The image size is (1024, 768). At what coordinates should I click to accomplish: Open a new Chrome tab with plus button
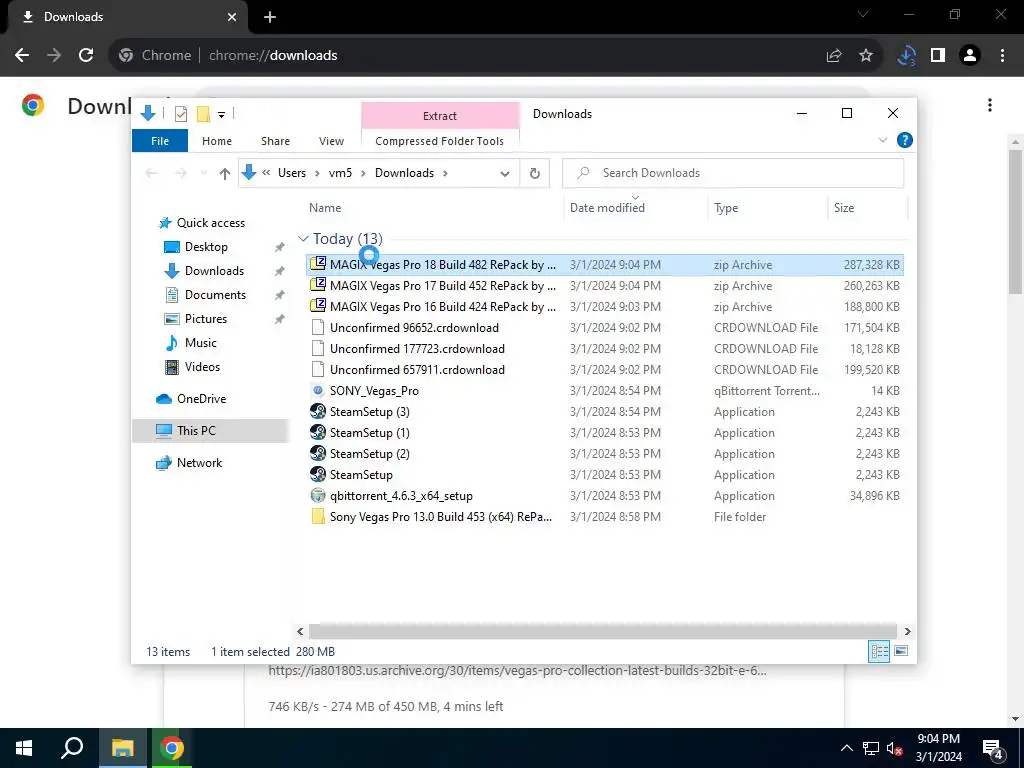point(270,17)
